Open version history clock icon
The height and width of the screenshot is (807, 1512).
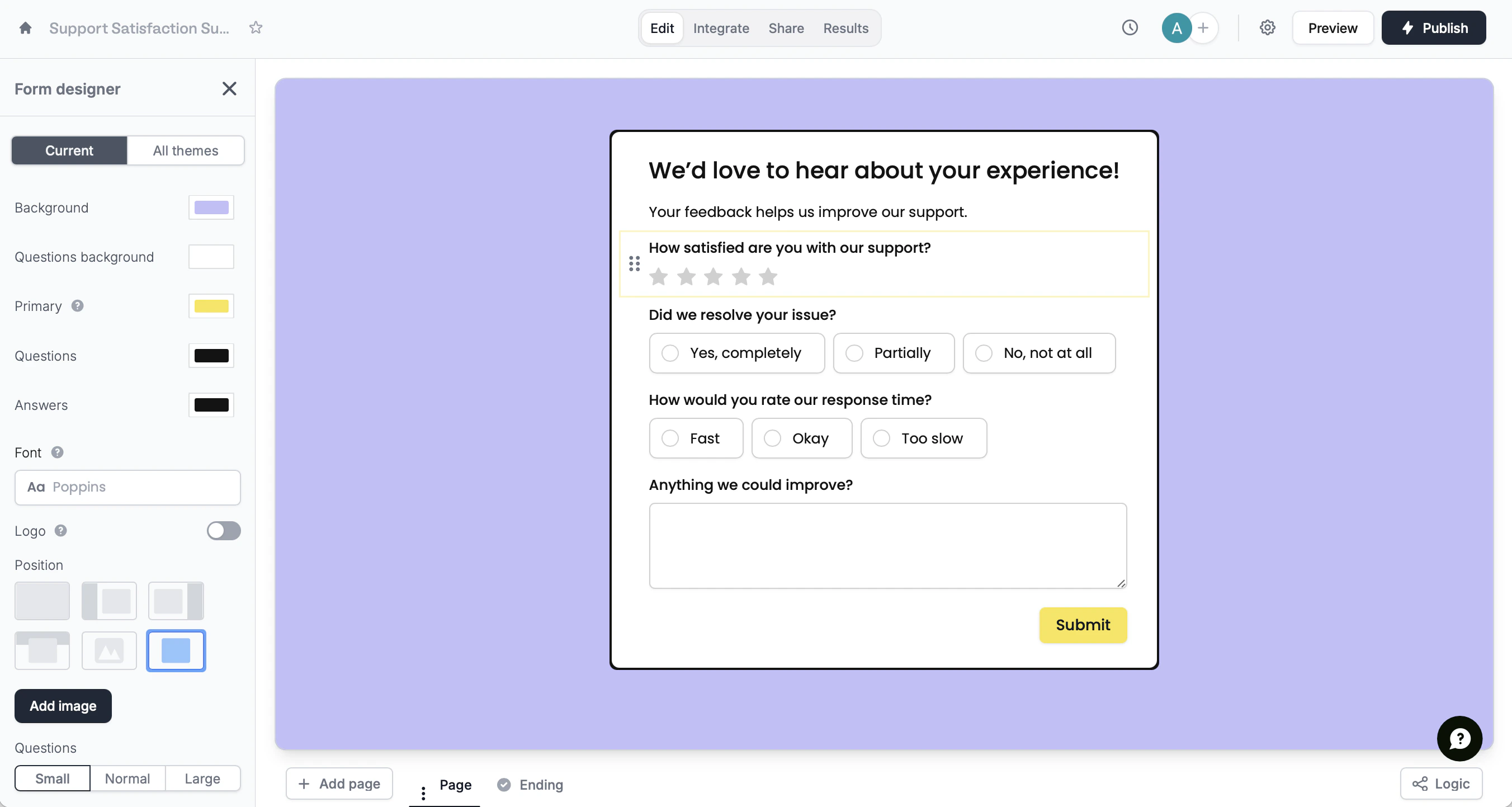pos(1130,27)
